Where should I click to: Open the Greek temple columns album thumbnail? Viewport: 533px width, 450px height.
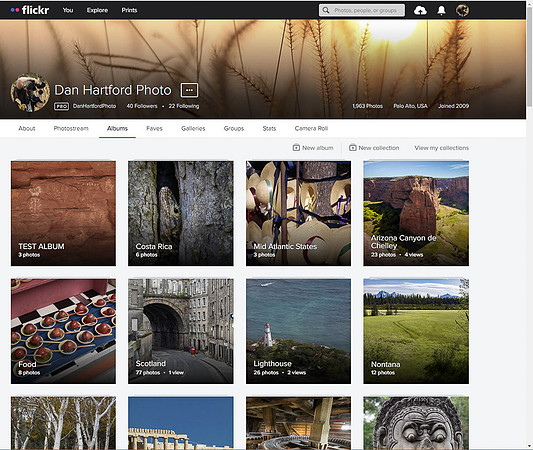(x=181, y=423)
